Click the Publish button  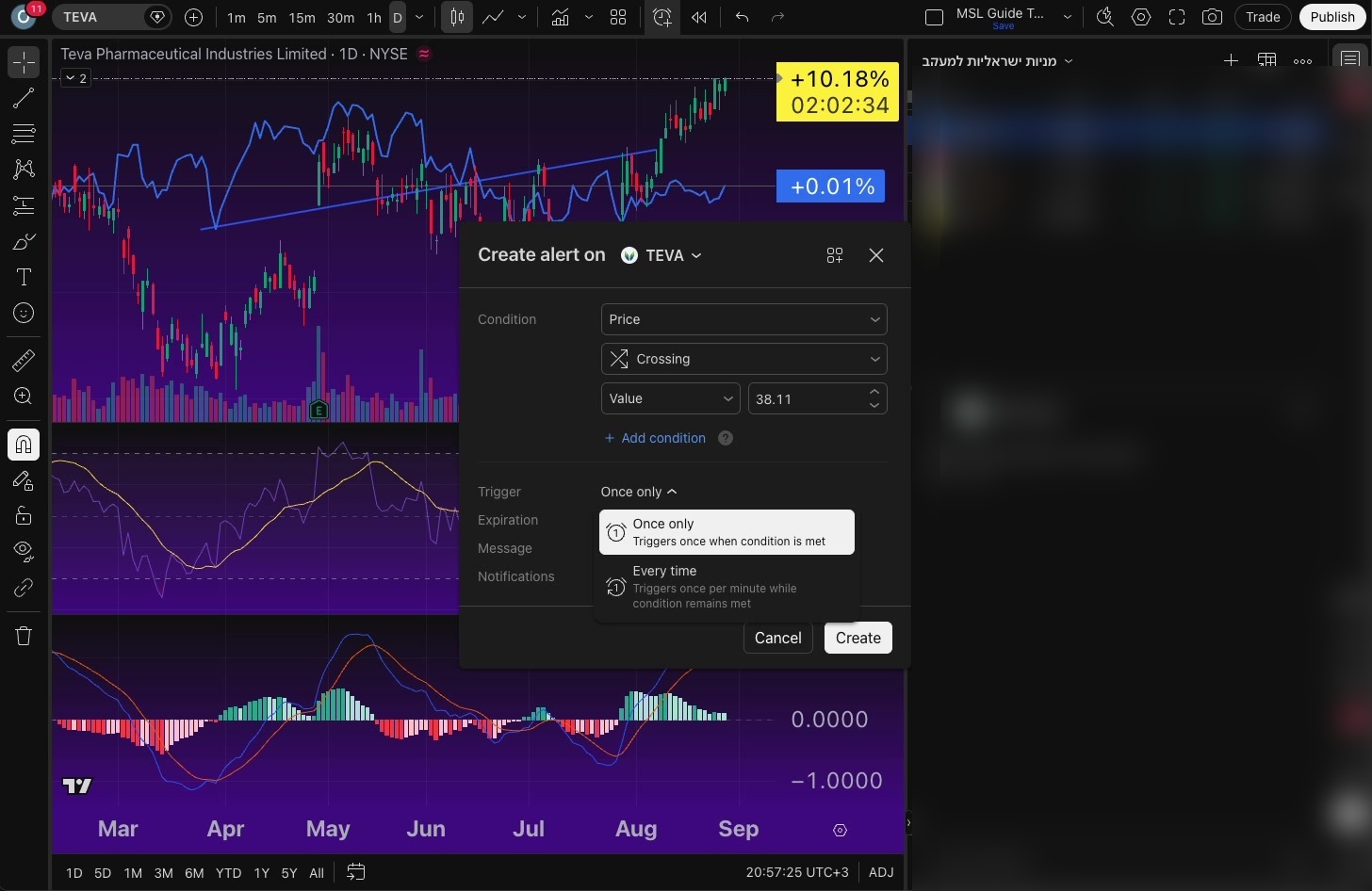[1332, 17]
